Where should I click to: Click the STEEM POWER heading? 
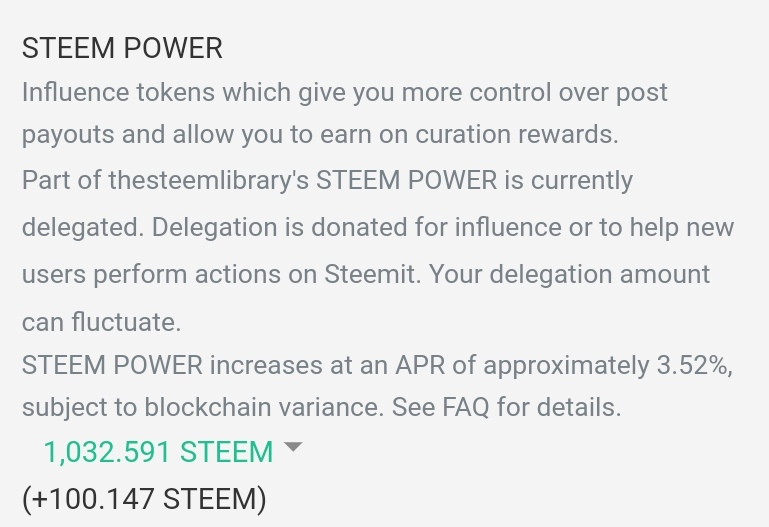122,48
